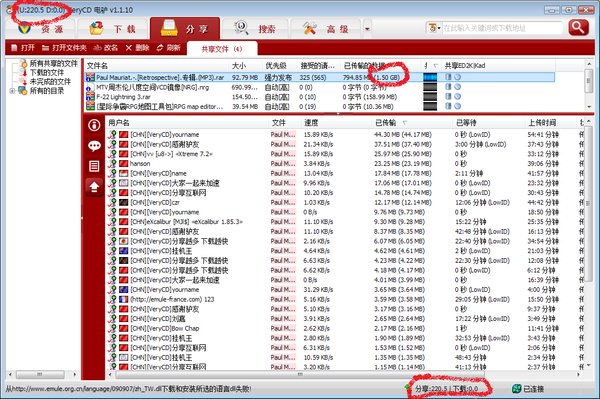Expand the arrow dropdown beside 高级

367,29
